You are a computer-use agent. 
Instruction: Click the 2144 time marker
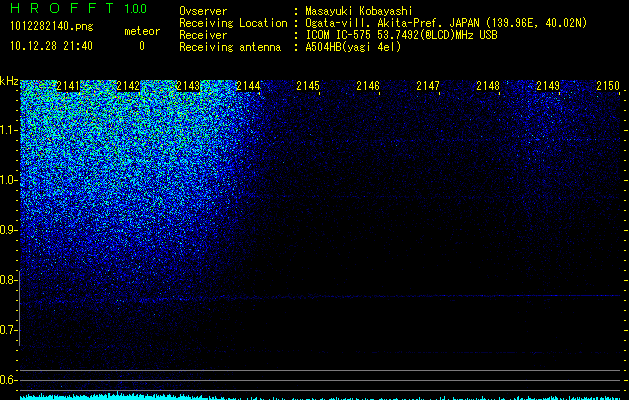[248, 86]
